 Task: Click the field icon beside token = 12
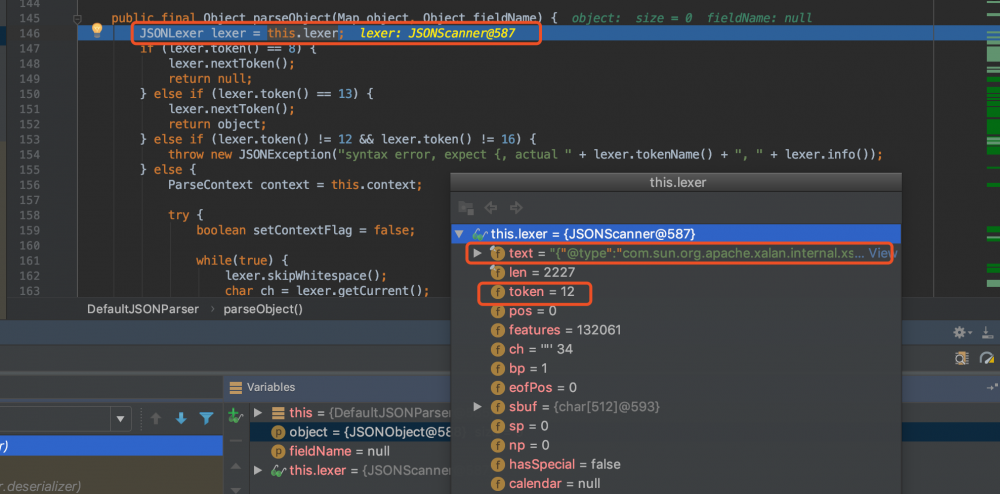(x=497, y=292)
